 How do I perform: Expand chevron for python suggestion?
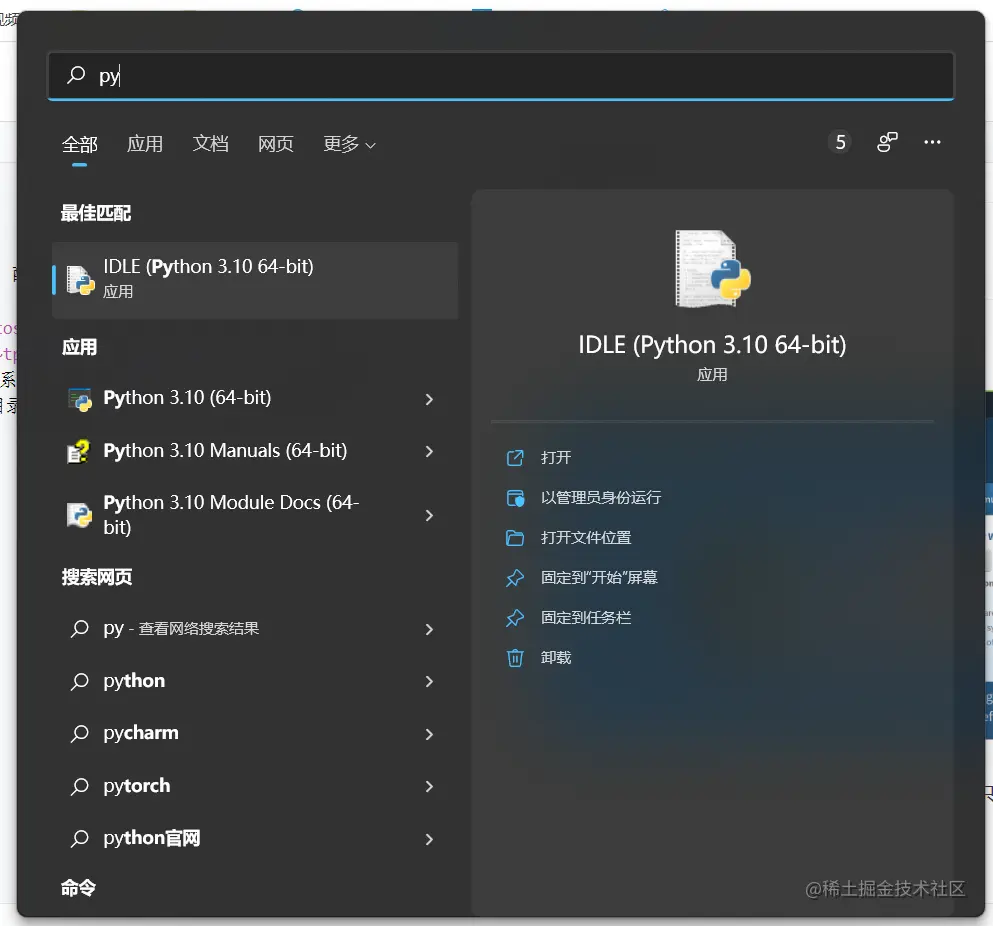pyautogui.click(x=429, y=682)
